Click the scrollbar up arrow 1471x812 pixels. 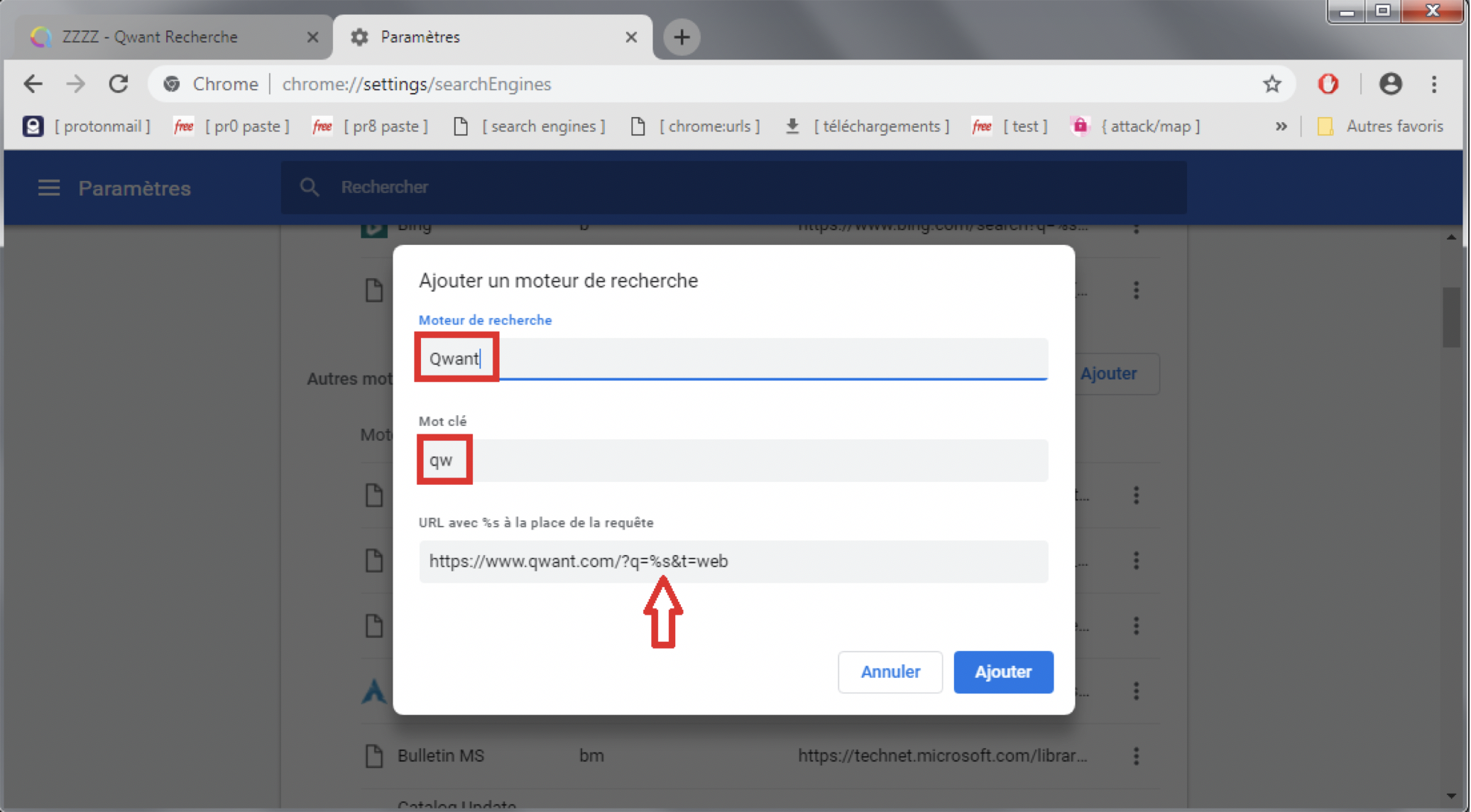(x=1451, y=237)
